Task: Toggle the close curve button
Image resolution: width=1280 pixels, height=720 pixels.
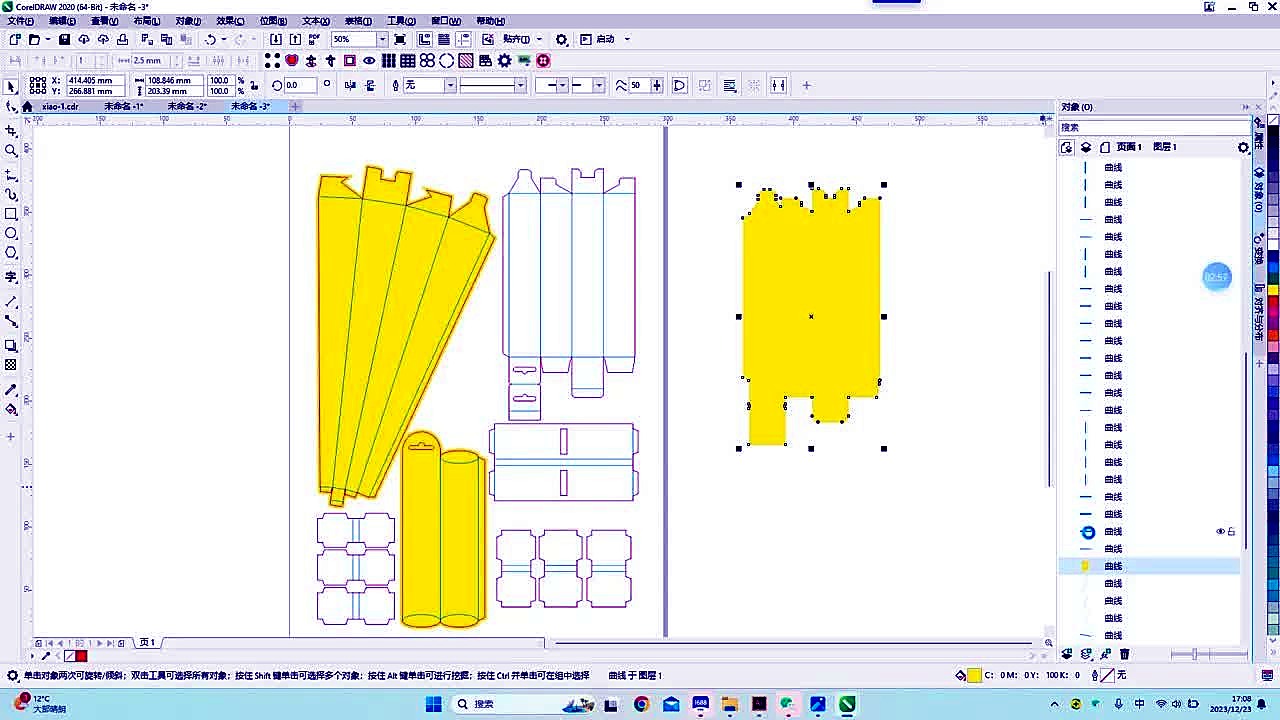Action: 679,86
